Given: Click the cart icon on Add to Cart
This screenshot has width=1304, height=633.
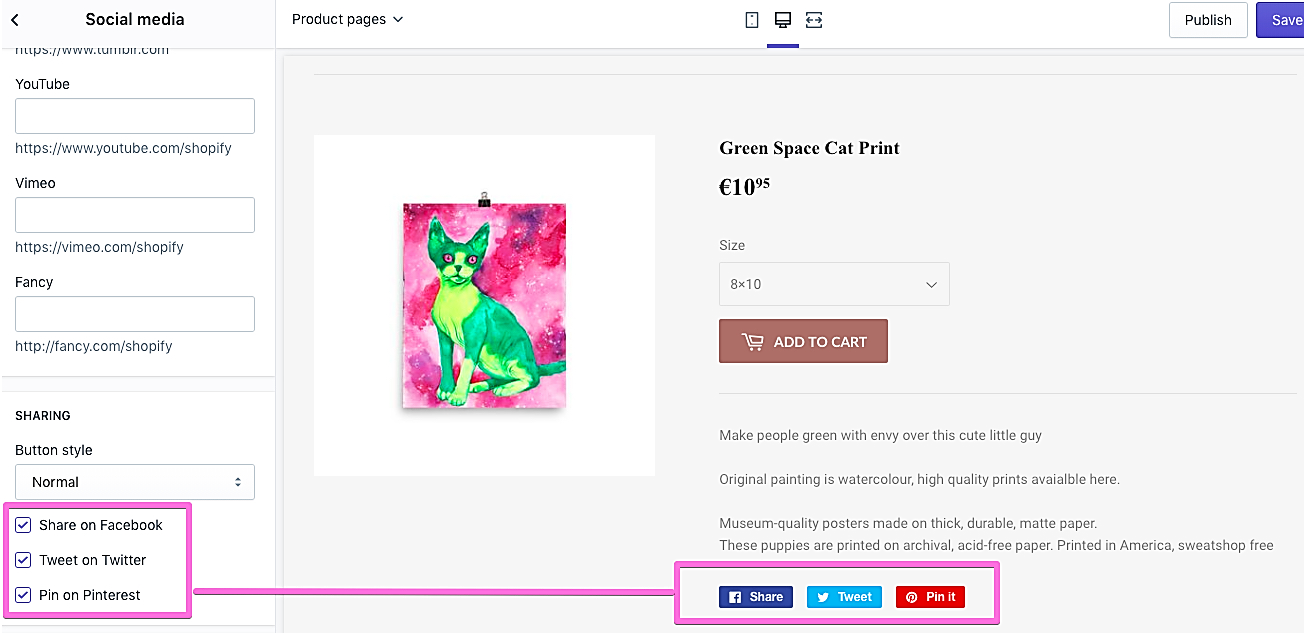Looking at the screenshot, I should [752, 342].
